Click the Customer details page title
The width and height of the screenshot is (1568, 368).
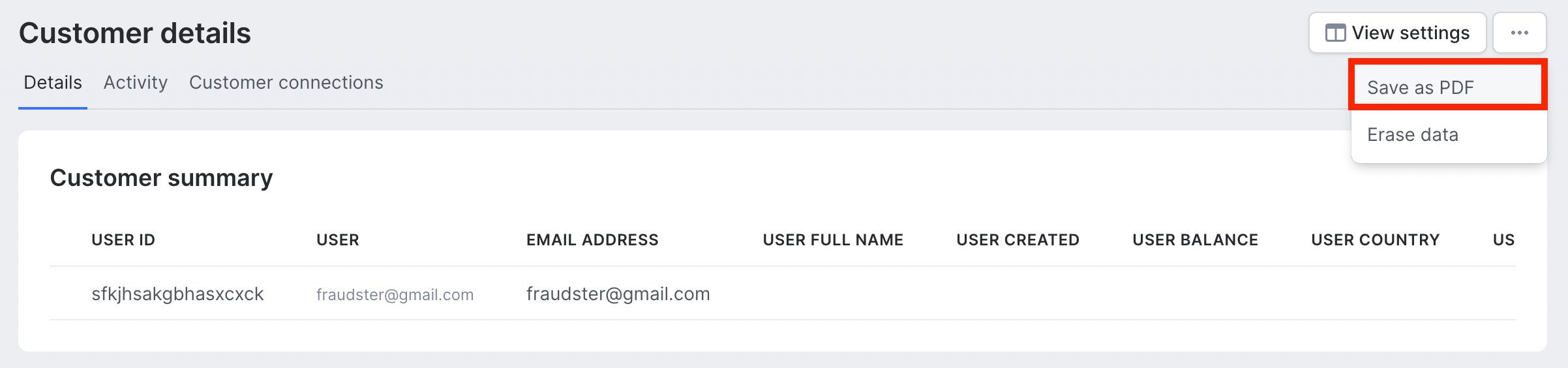click(x=135, y=33)
